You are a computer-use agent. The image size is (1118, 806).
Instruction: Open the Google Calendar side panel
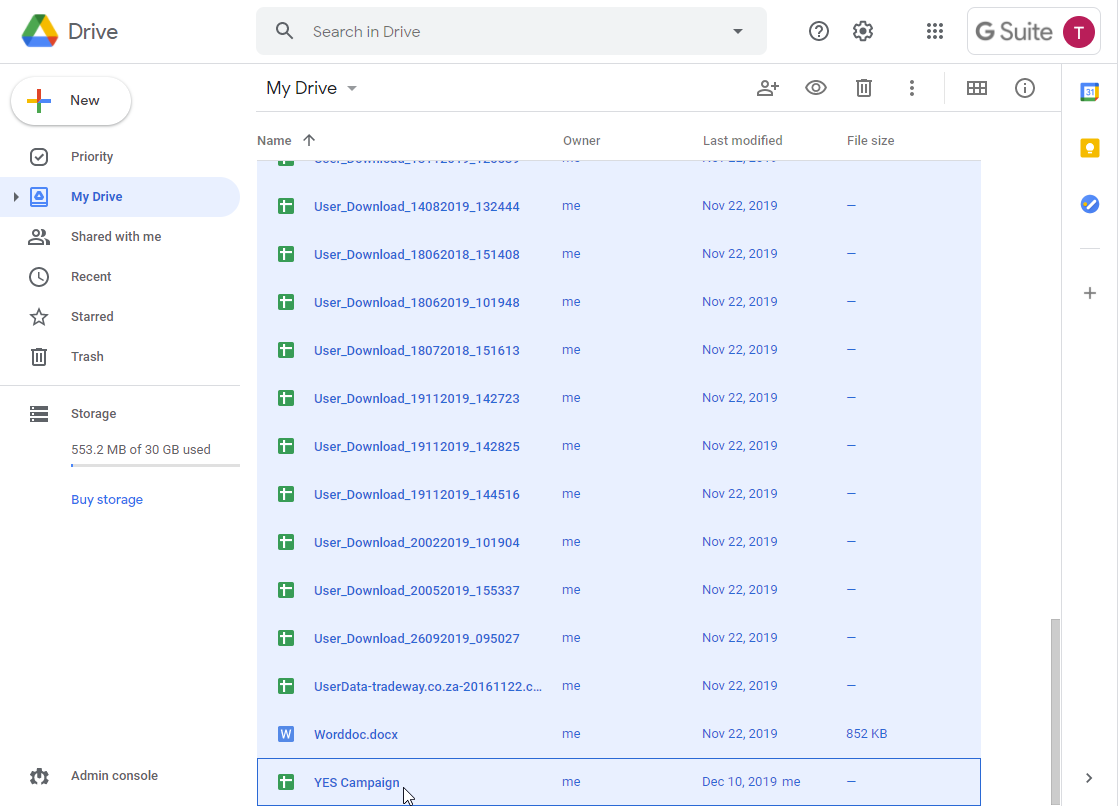coord(1089,91)
